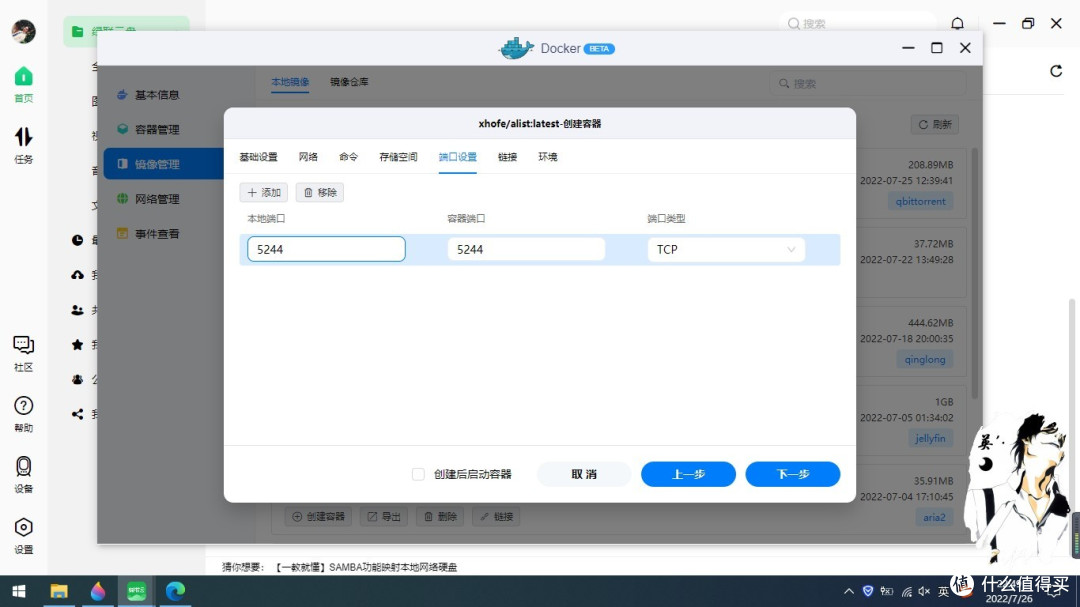This screenshot has height=607, width=1080.
Task: Open the 存储空间 tab
Action: (398, 157)
